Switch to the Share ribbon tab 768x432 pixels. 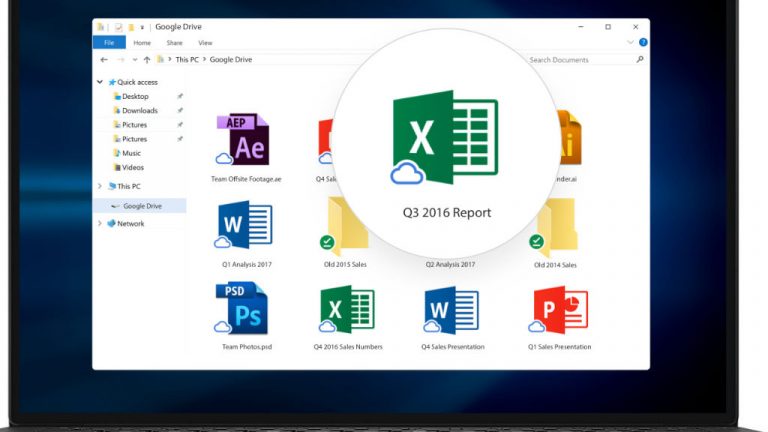point(174,43)
